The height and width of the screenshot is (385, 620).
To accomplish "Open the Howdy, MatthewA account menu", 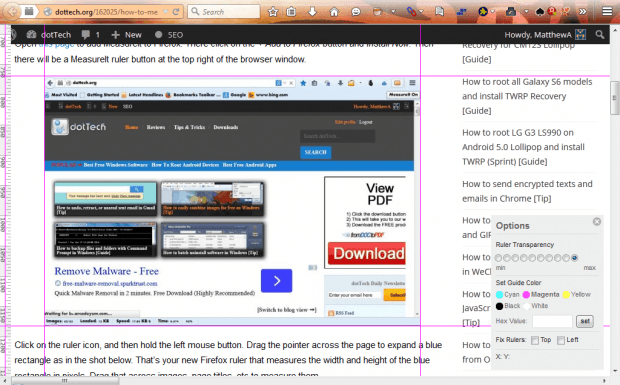I will pos(544,35).
